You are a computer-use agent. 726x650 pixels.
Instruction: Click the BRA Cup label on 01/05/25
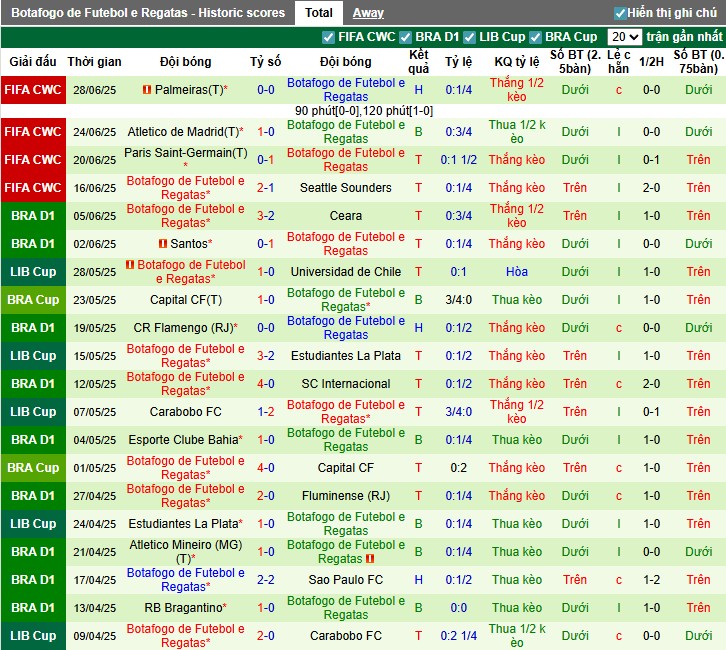point(33,468)
